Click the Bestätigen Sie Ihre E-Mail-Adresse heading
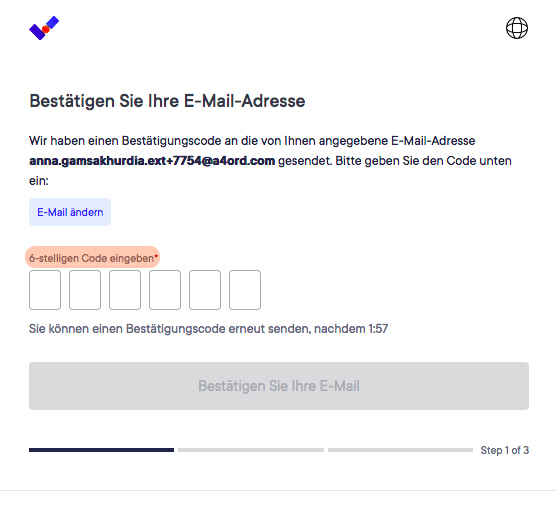 point(167,101)
